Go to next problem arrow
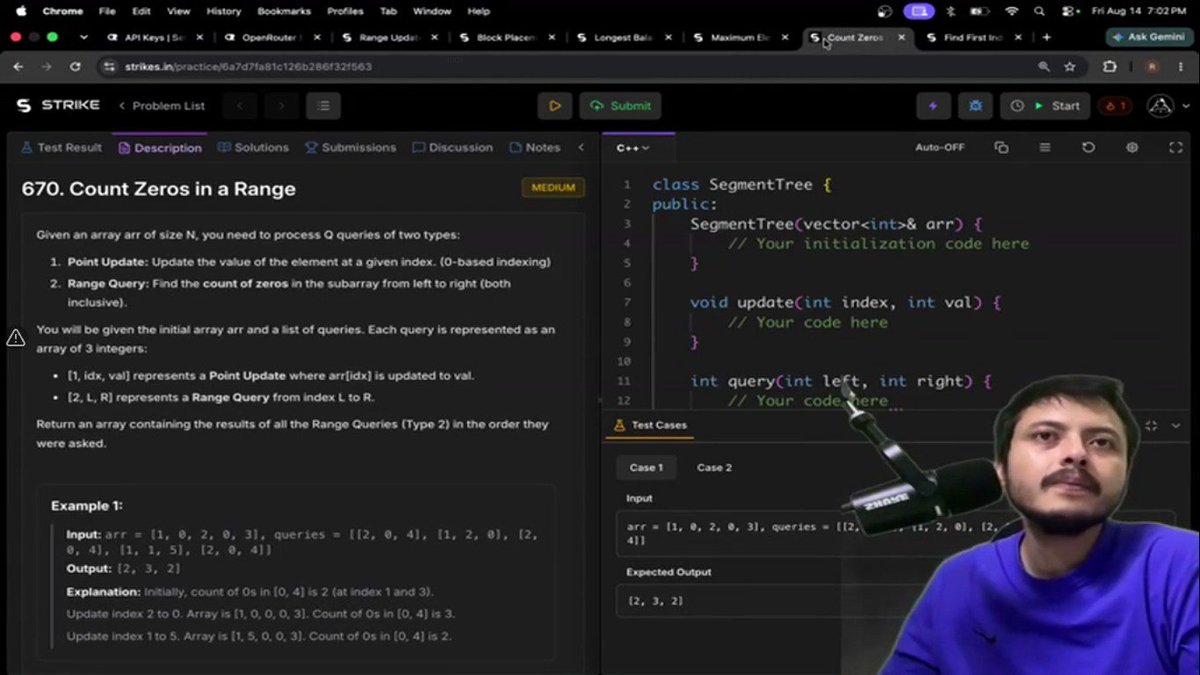The image size is (1200, 675). (x=281, y=106)
